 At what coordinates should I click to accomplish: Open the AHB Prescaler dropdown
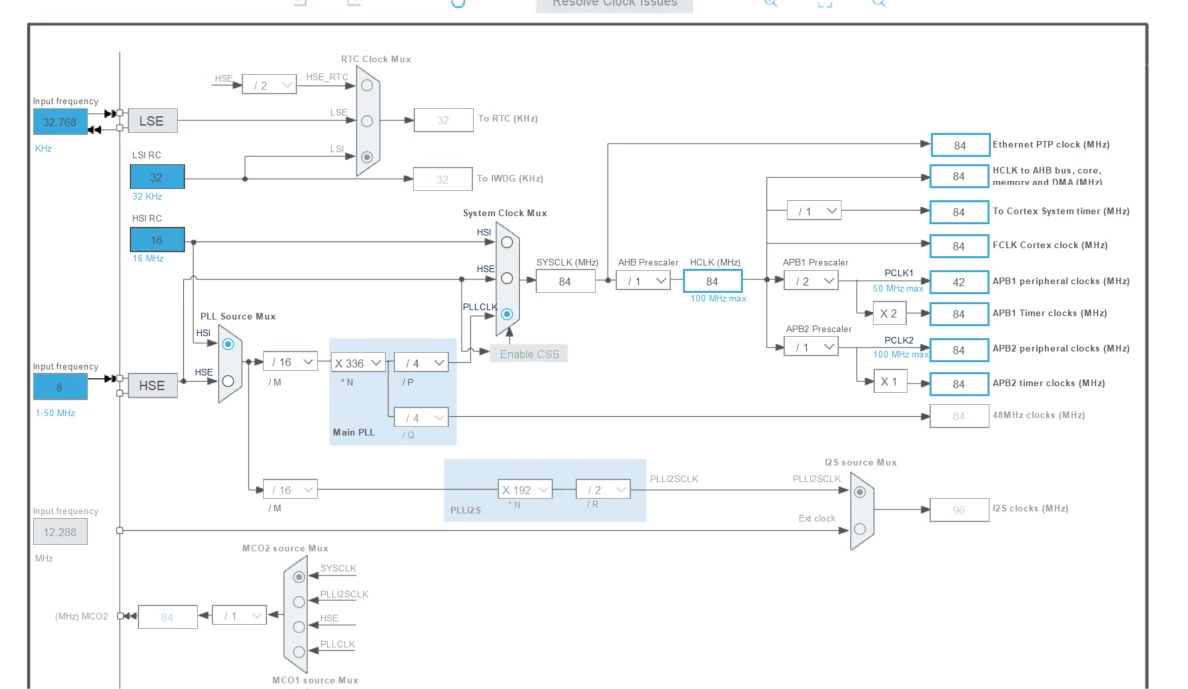point(643,281)
